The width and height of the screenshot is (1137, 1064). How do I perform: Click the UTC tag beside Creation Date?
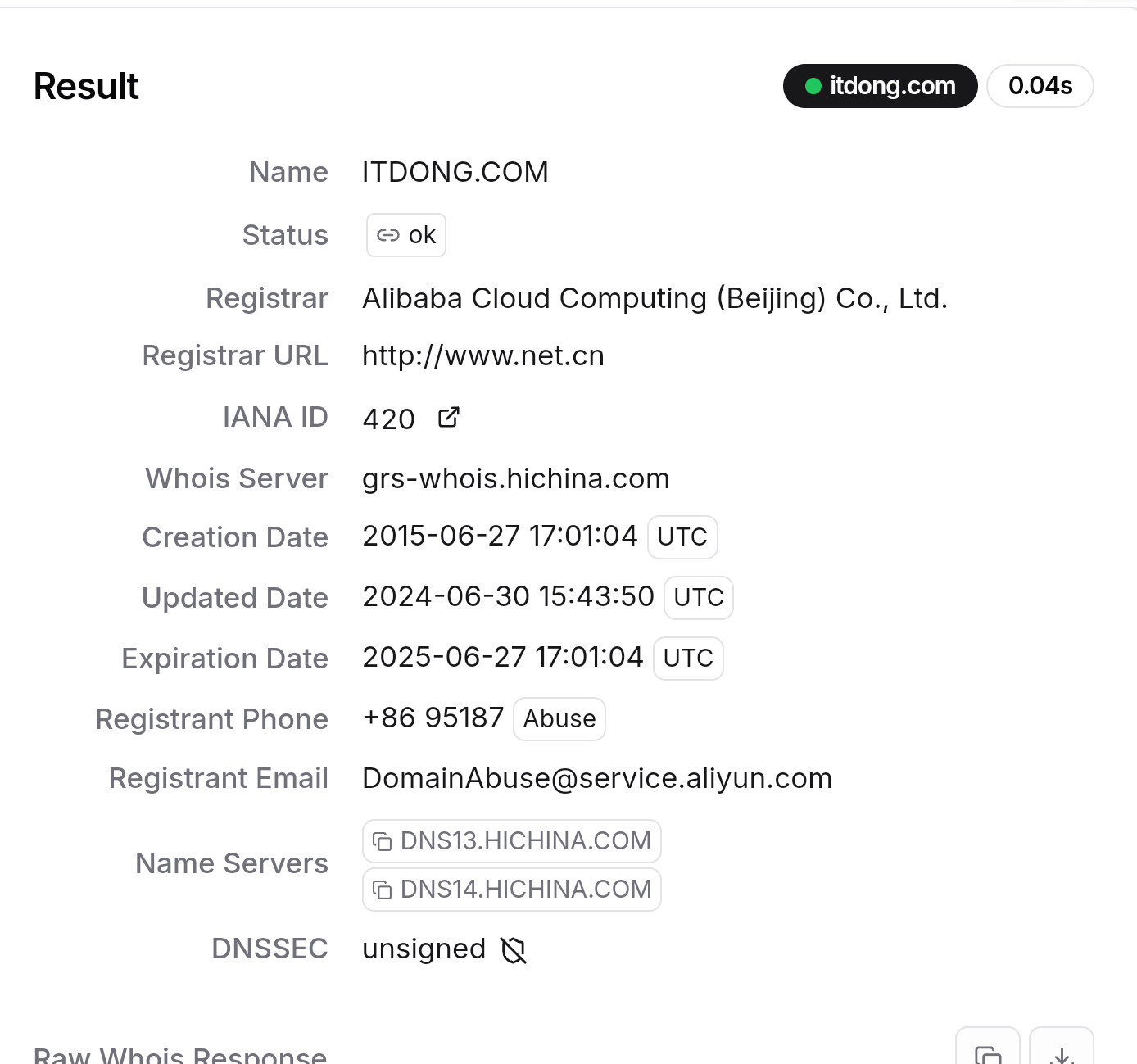(682, 537)
